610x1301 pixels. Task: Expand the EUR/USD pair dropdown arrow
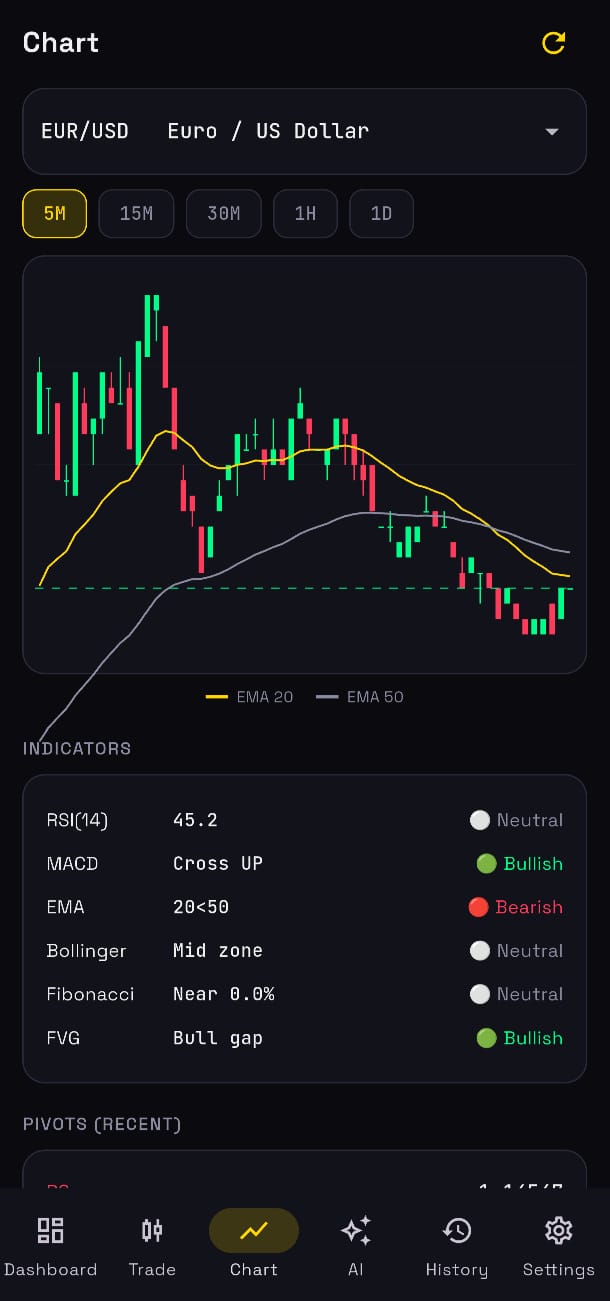click(x=551, y=132)
